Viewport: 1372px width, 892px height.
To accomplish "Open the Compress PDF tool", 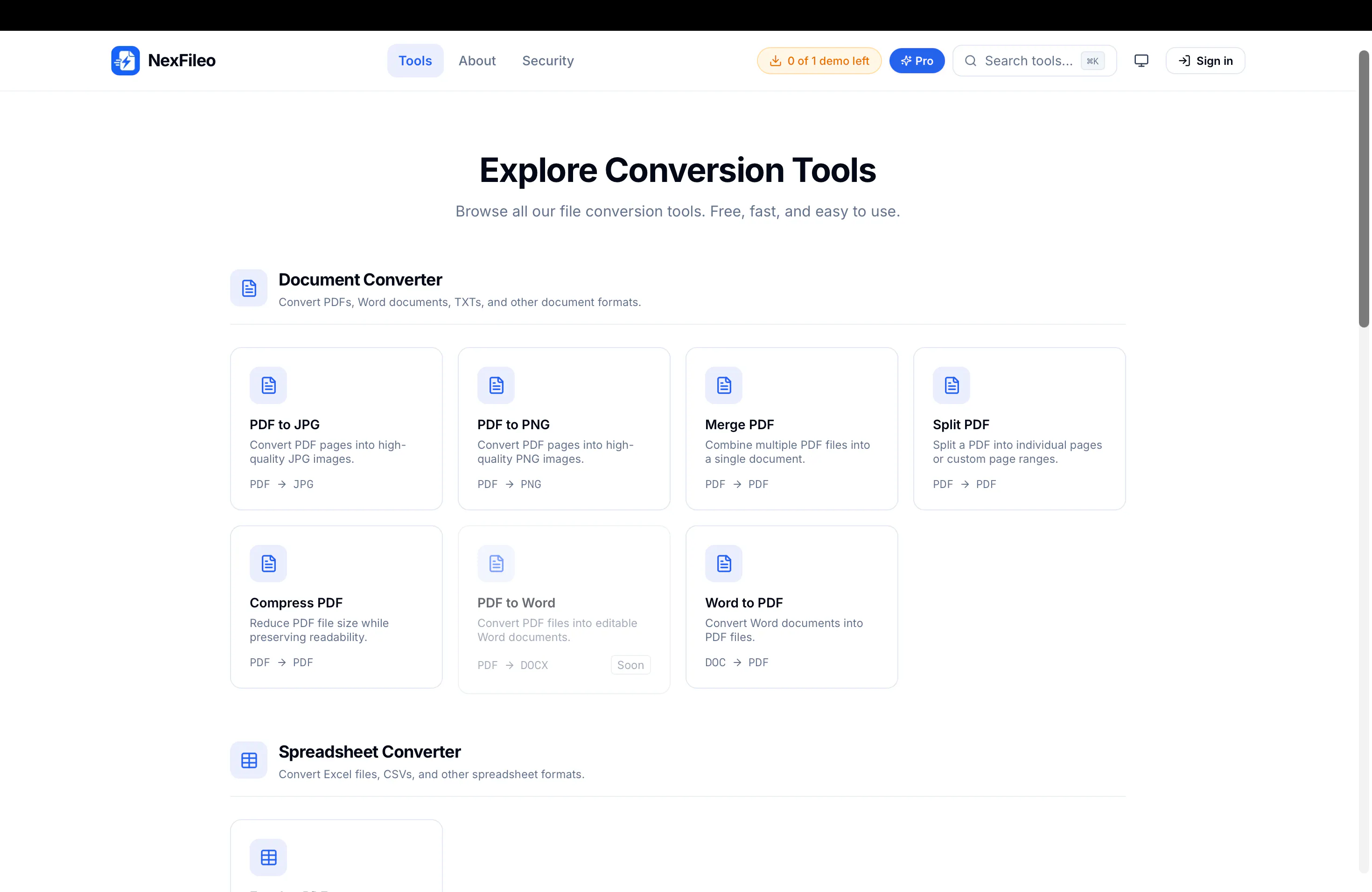I will 336,606.
